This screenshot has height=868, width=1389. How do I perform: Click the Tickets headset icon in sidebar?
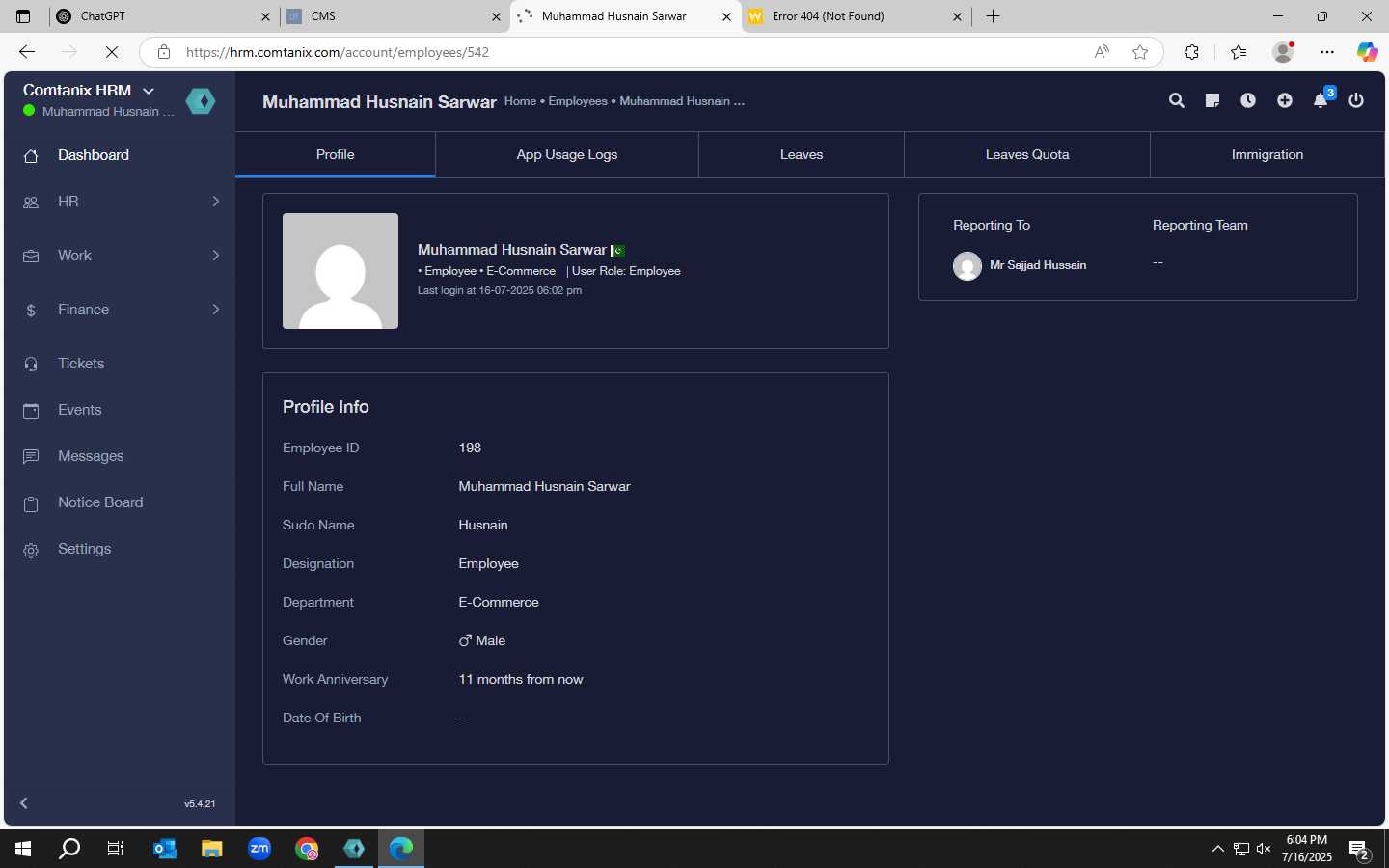(x=31, y=364)
